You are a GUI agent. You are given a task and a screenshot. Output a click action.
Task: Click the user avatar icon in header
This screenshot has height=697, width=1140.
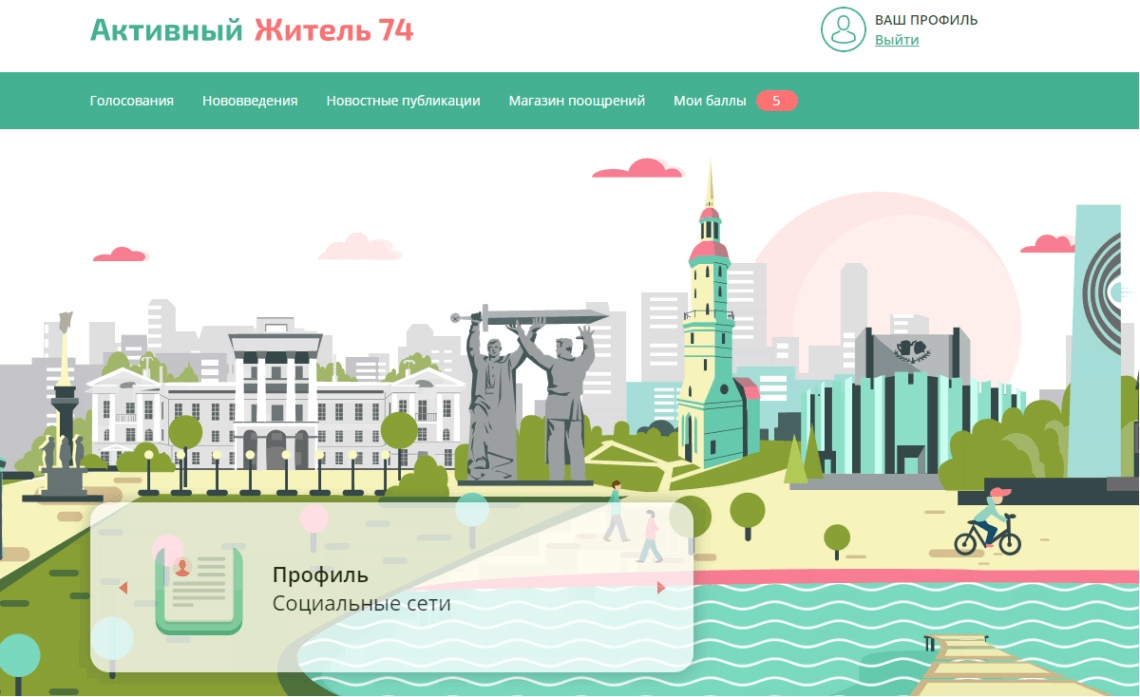pyautogui.click(x=843, y=29)
